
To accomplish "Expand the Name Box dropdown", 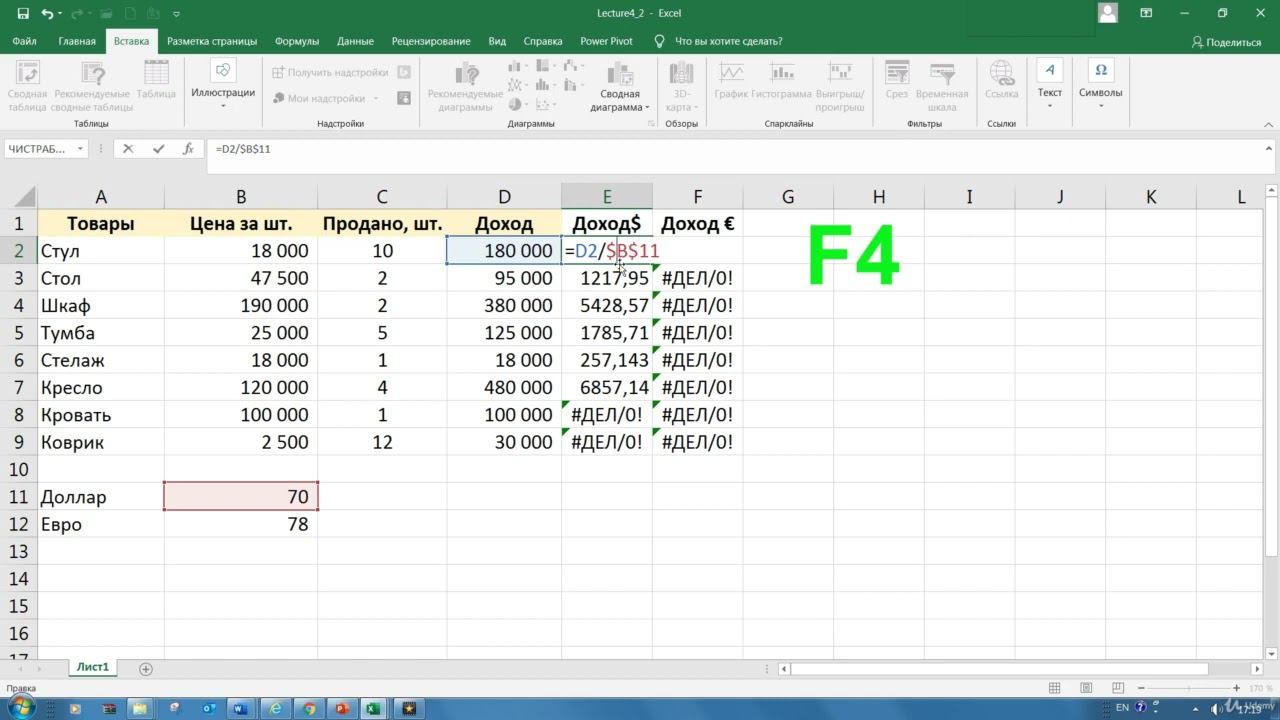I will point(80,149).
